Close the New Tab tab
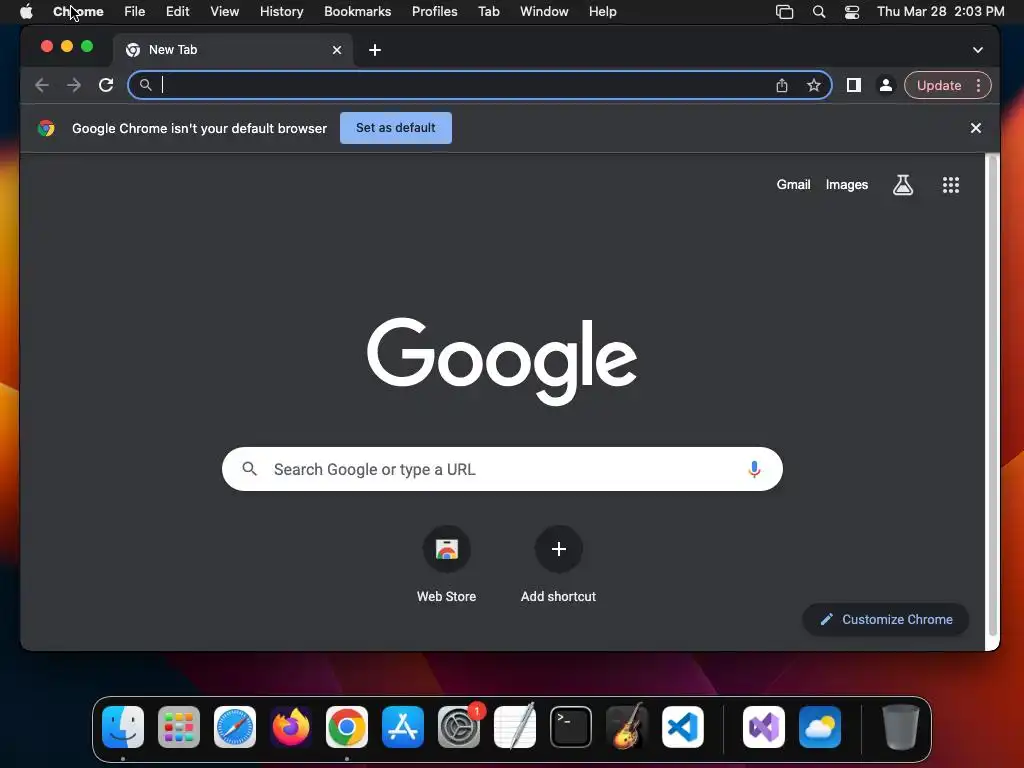The height and width of the screenshot is (768, 1024). [x=337, y=50]
